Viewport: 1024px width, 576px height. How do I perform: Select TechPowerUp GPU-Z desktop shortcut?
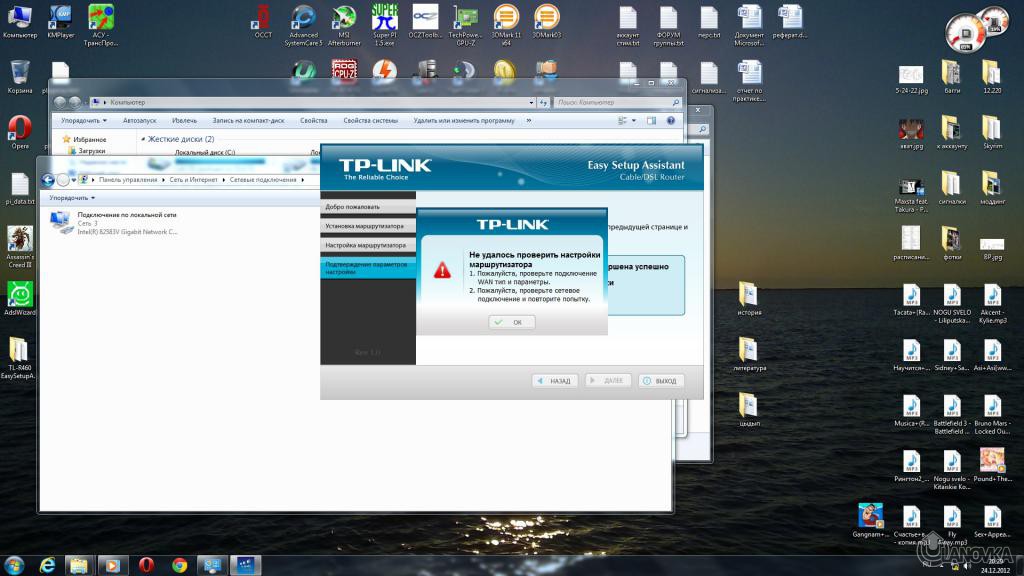[x=466, y=25]
